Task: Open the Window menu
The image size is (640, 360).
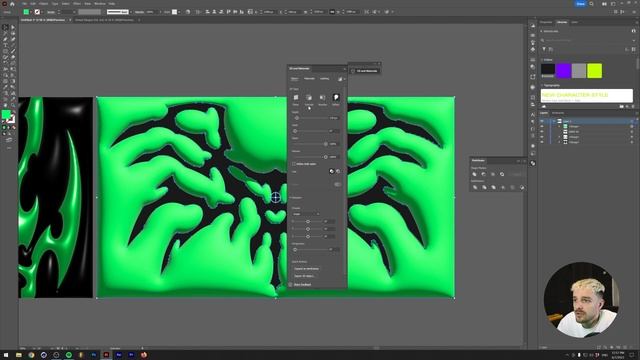Action: click(x=100, y=4)
